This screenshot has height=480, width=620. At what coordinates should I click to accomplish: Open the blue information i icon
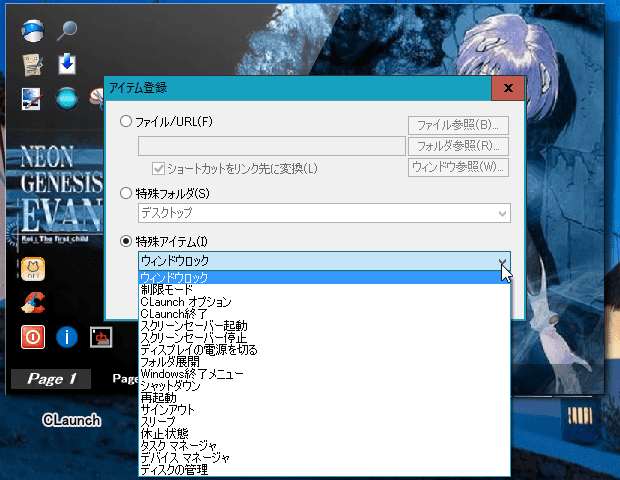[x=66, y=337]
